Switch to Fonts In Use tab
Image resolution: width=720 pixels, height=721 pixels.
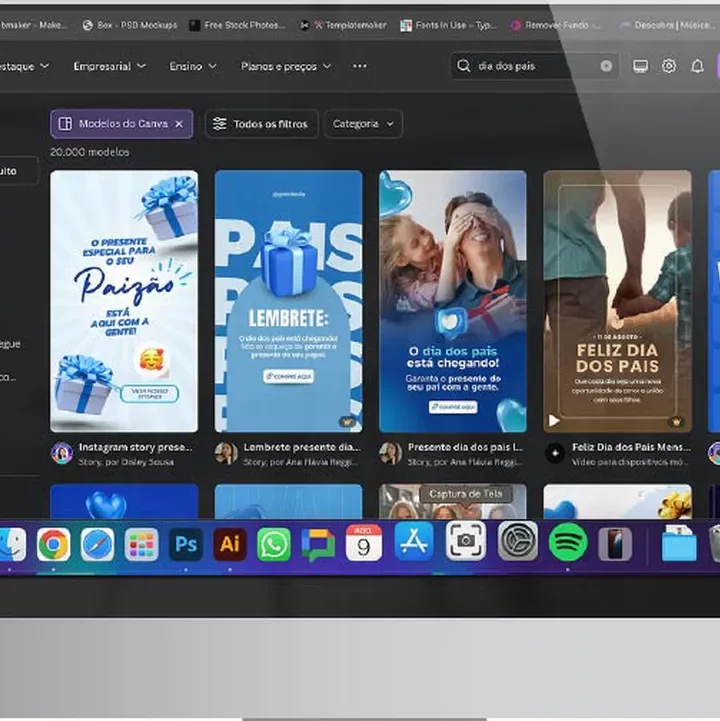(x=448, y=25)
